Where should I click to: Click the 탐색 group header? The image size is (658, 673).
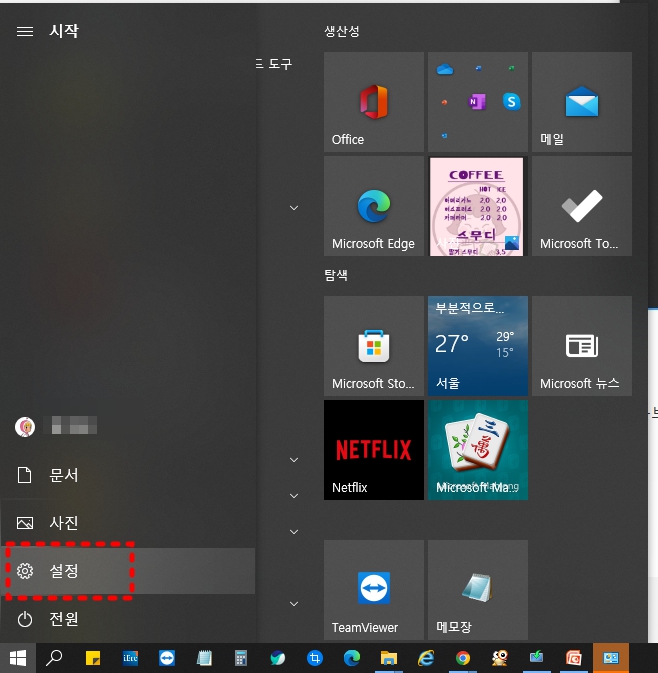tap(336, 275)
